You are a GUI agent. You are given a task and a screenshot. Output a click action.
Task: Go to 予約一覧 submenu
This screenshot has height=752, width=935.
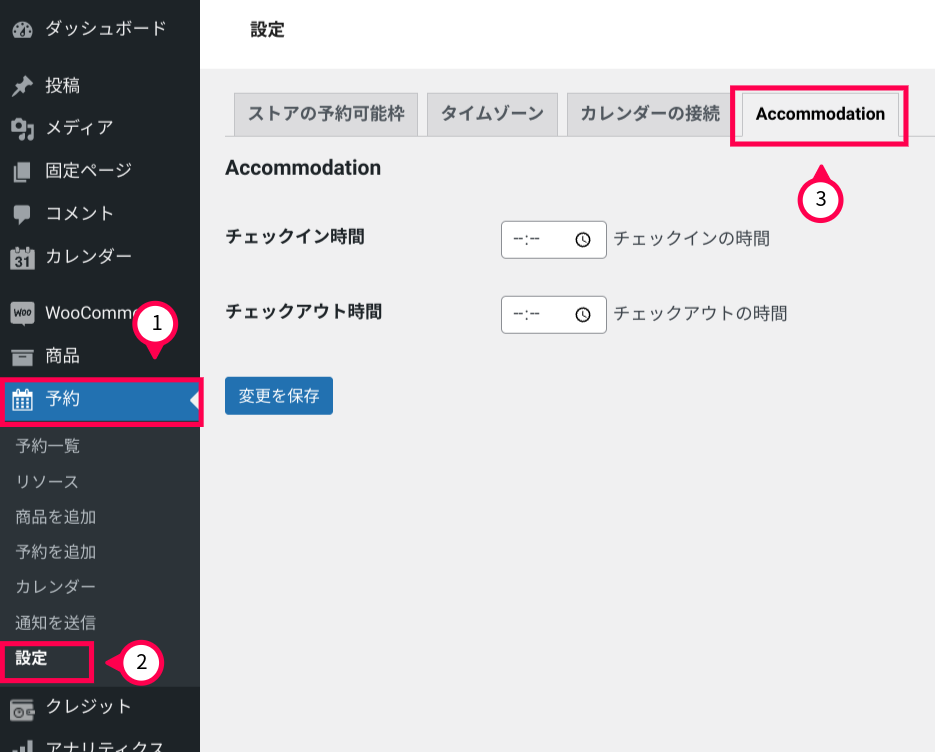(48, 445)
